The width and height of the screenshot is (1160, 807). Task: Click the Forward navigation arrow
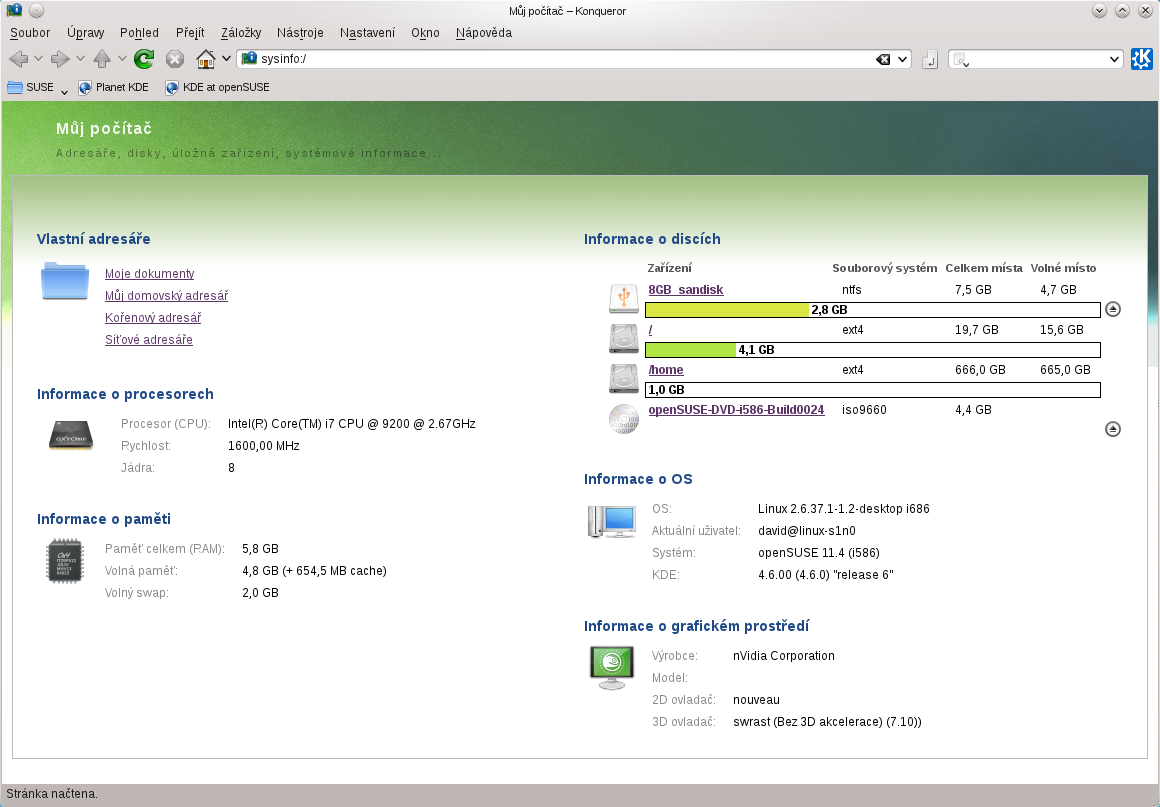tap(60, 58)
